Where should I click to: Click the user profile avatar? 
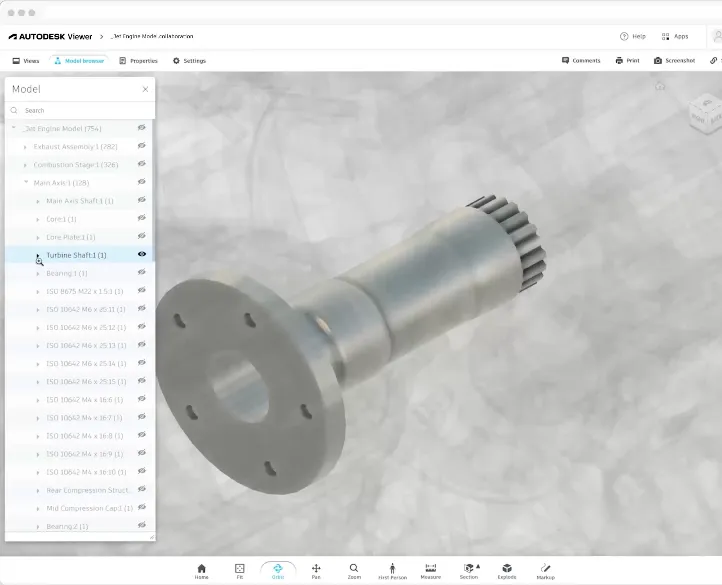[717, 36]
